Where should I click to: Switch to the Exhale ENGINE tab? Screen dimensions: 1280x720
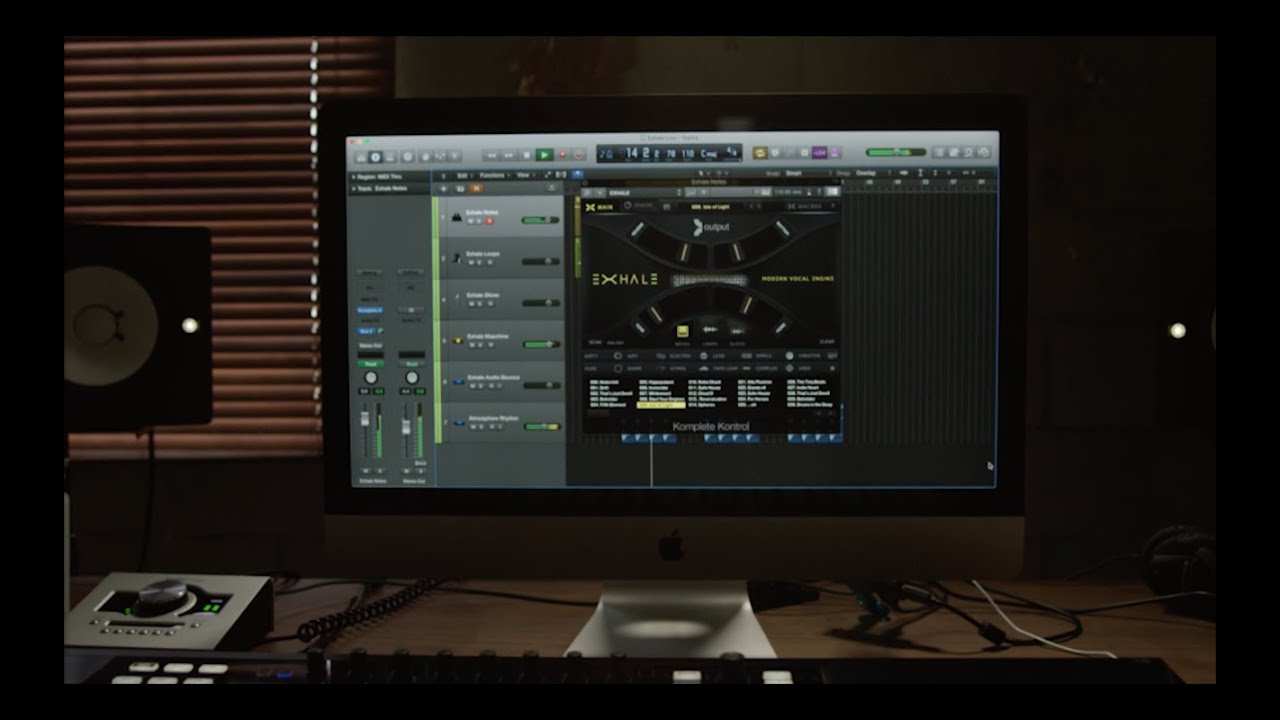(639, 207)
